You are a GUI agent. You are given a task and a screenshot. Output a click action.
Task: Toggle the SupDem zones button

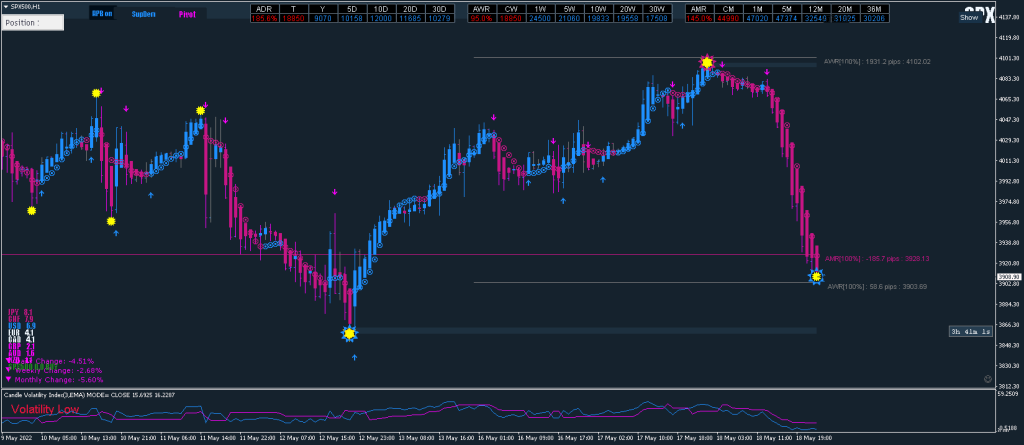(145, 14)
